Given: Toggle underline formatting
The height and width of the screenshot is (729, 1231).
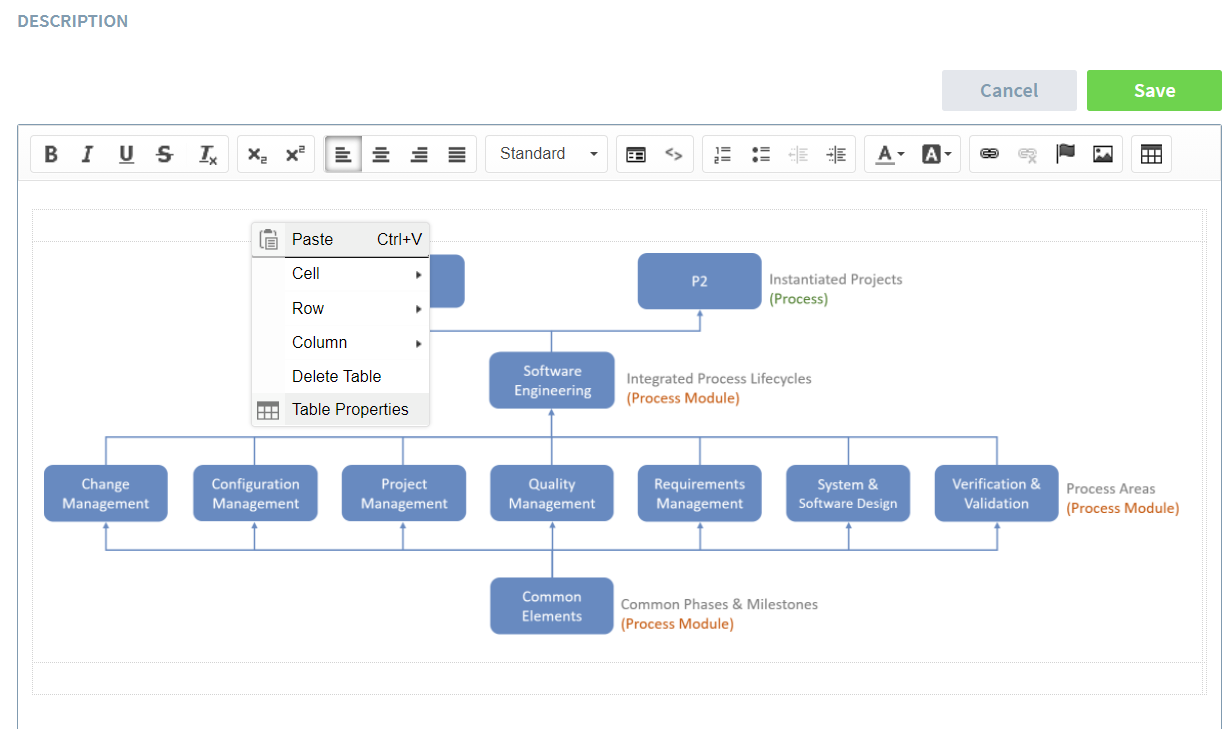Looking at the screenshot, I should [x=126, y=154].
